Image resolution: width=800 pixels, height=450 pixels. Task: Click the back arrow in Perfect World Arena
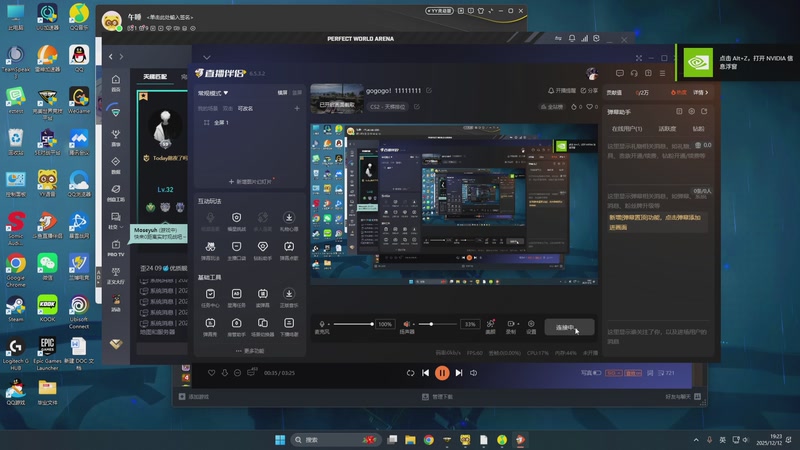pos(111,57)
